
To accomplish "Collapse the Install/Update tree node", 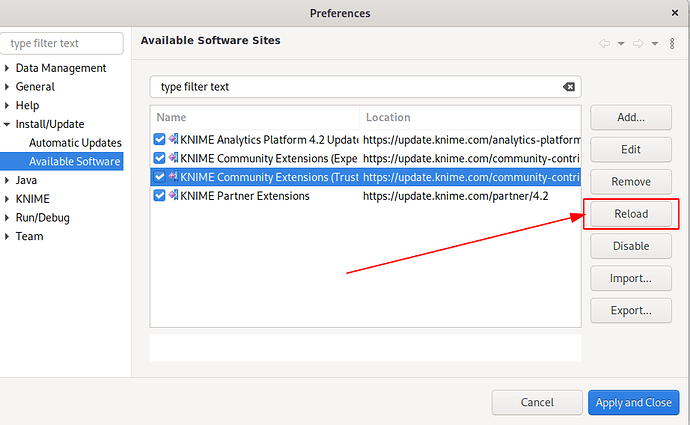I will click(x=7, y=125).
